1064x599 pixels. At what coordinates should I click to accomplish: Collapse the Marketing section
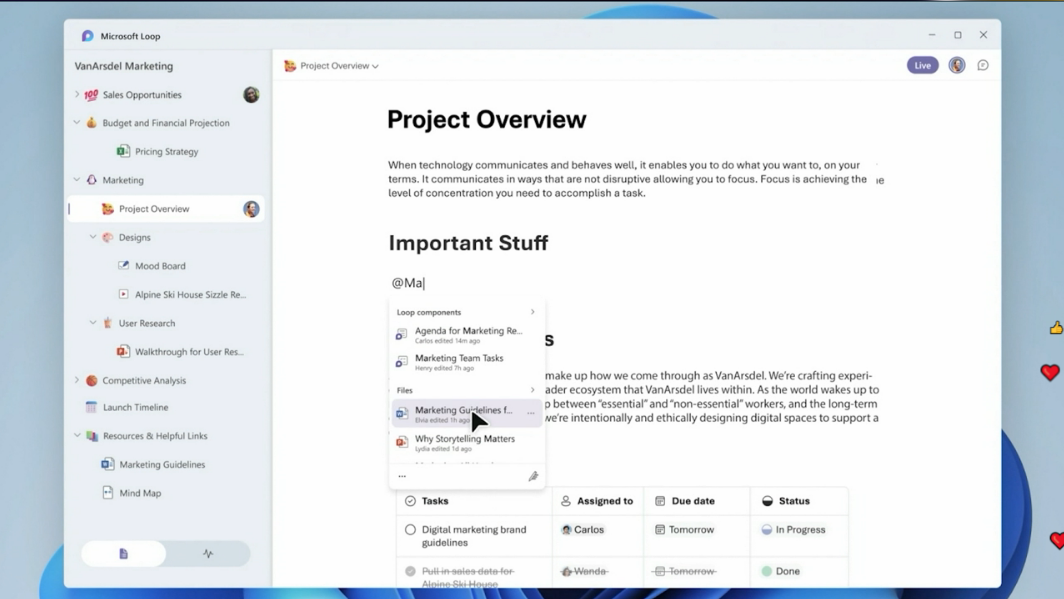[77, 180]
